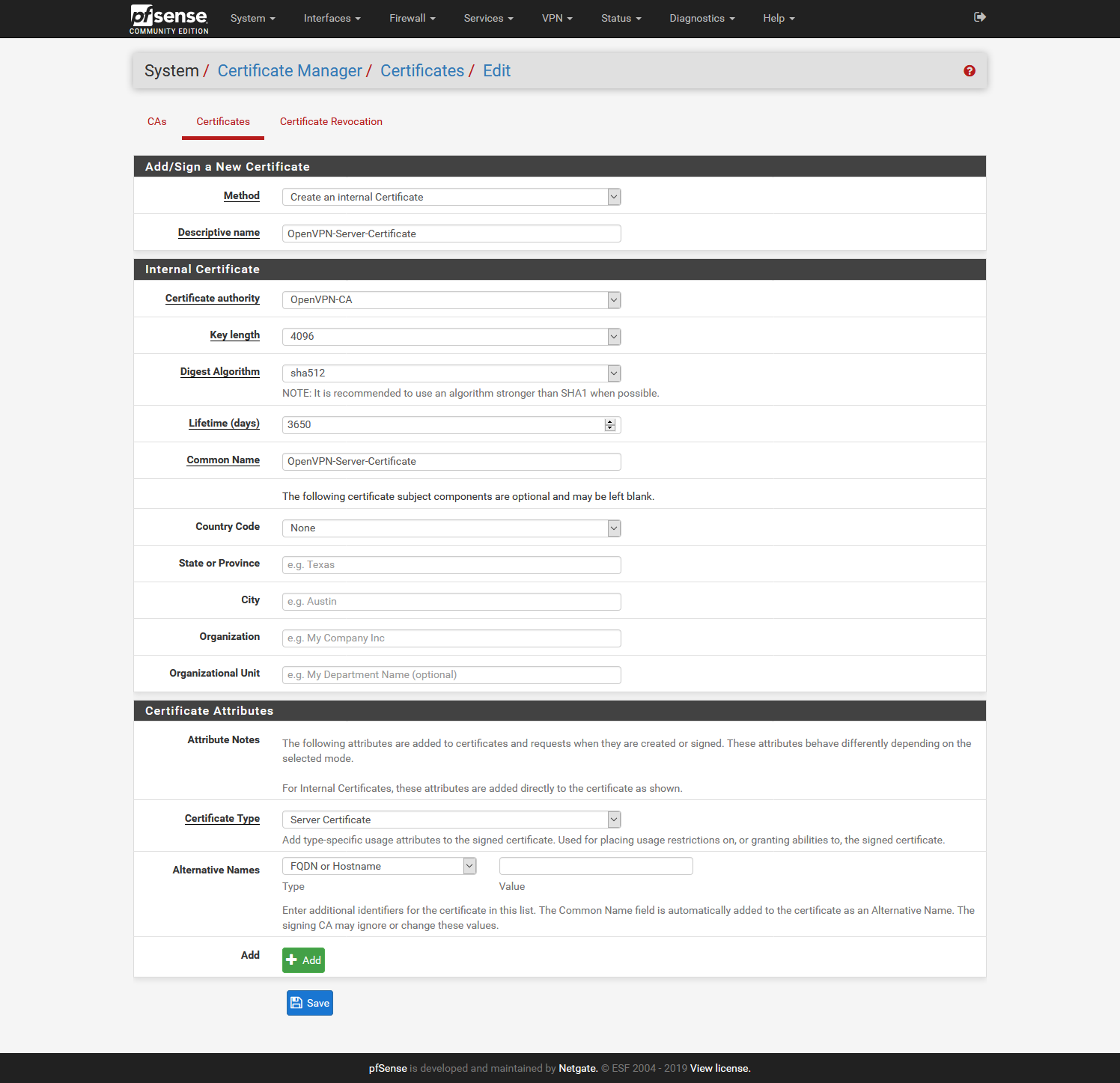Open the red help question mark icon

click(970, 70)
